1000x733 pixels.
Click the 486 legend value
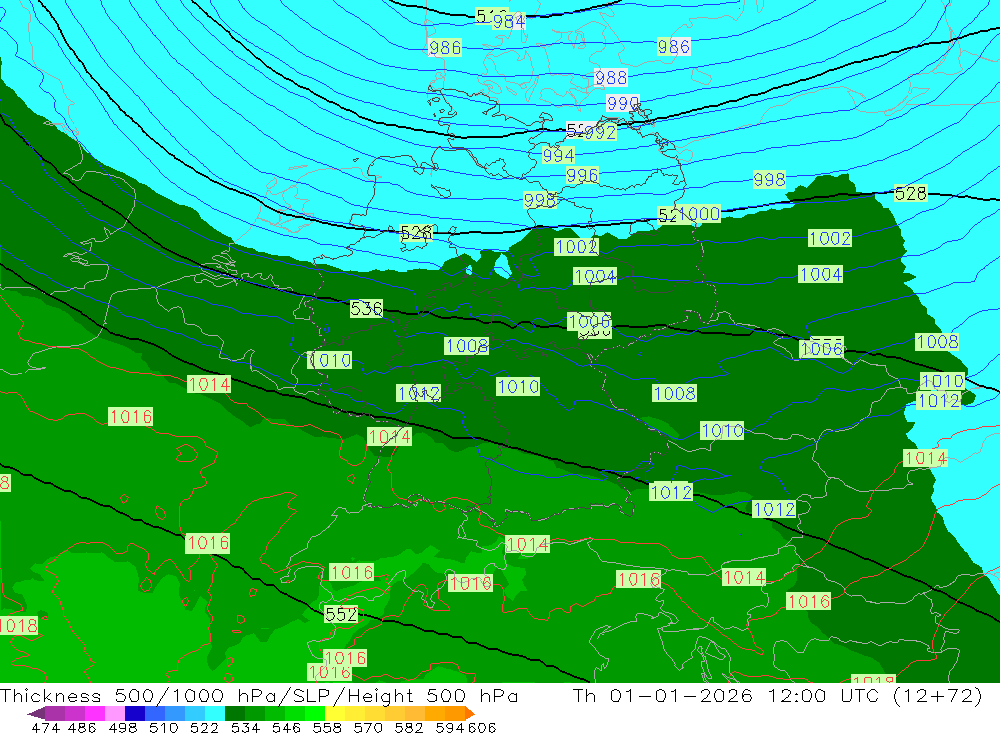coord(82,727)
